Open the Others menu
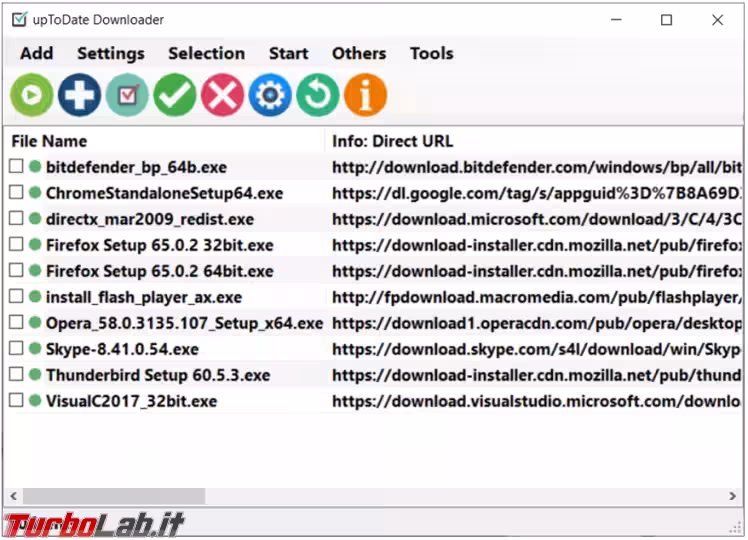Viewport: 748px width, 540px height. (x=359, y=53)
